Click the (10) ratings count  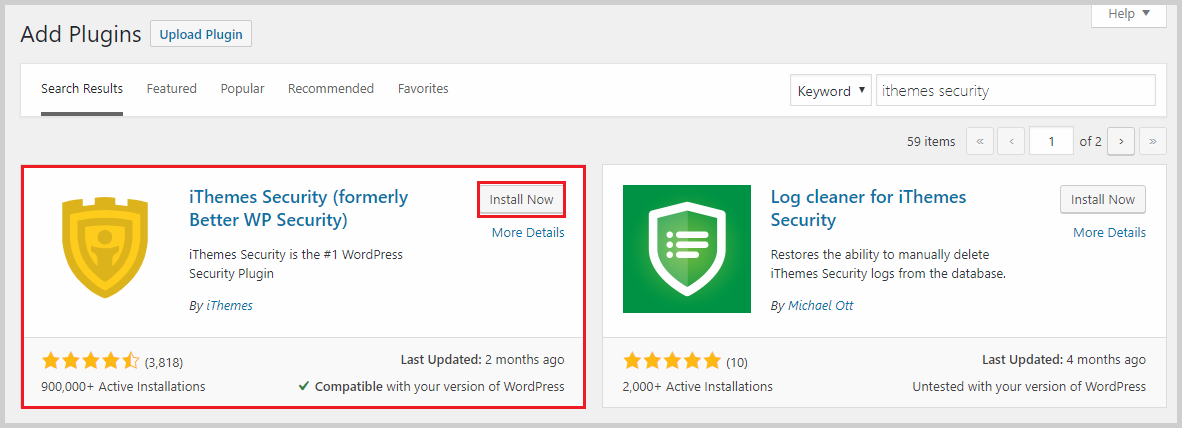tap(736, 362)
